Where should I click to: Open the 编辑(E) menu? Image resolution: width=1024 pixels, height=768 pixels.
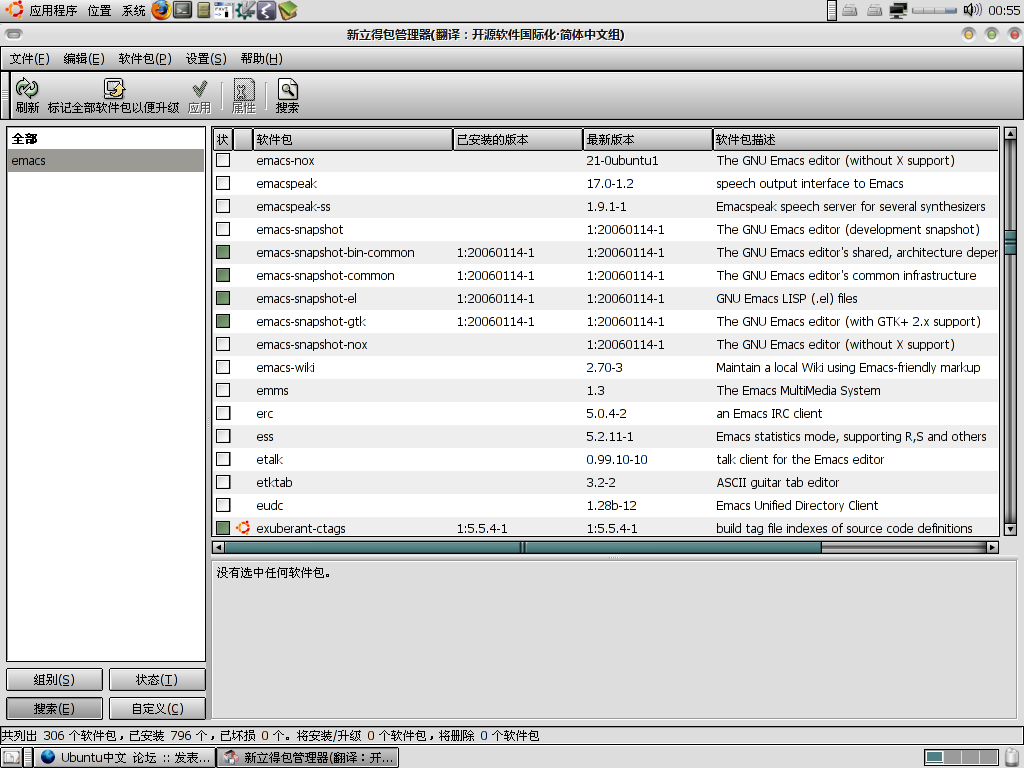pyautogui.click(x=84, y=59)
